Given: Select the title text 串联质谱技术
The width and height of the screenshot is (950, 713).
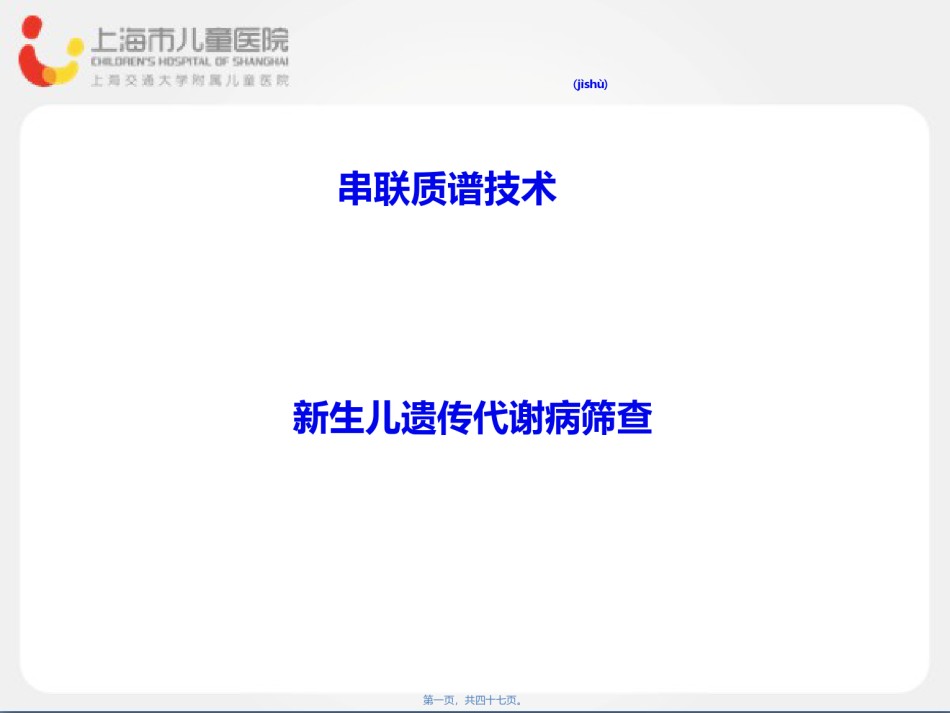Looking at the screenshot, I should pos(447,188).
